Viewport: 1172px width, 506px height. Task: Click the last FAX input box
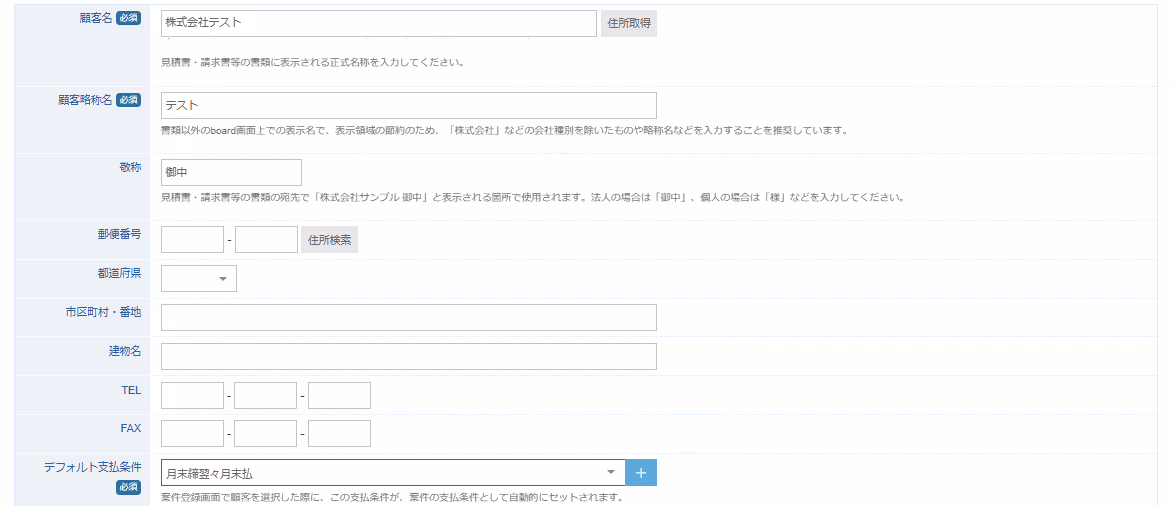tap(339, 434)
